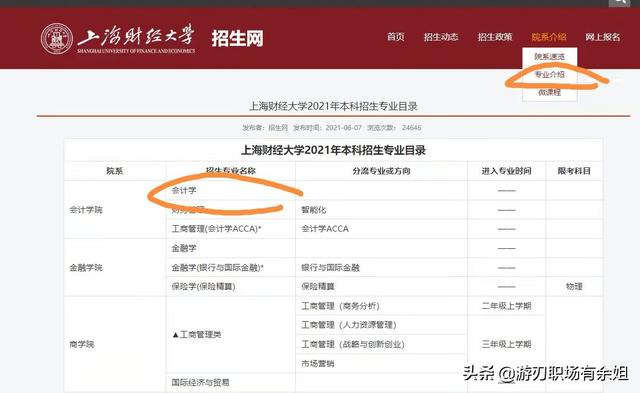Screen dimensions: 640x393
Task: Click the 限考科目 column header
Action: pos(574,171)
